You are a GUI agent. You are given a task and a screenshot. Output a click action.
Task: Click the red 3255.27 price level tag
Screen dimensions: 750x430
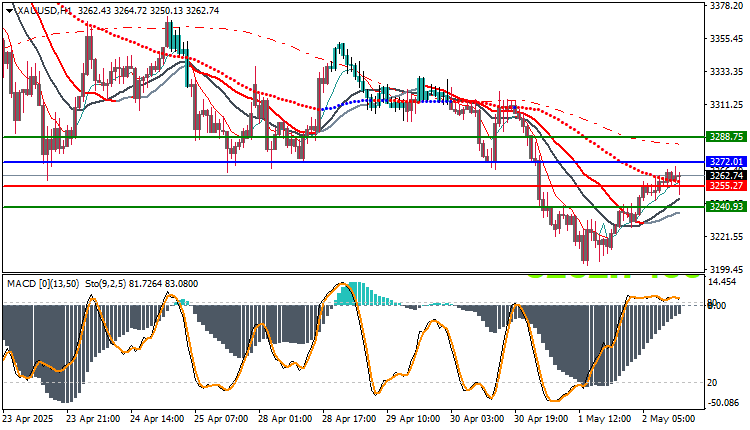(726, 186)
